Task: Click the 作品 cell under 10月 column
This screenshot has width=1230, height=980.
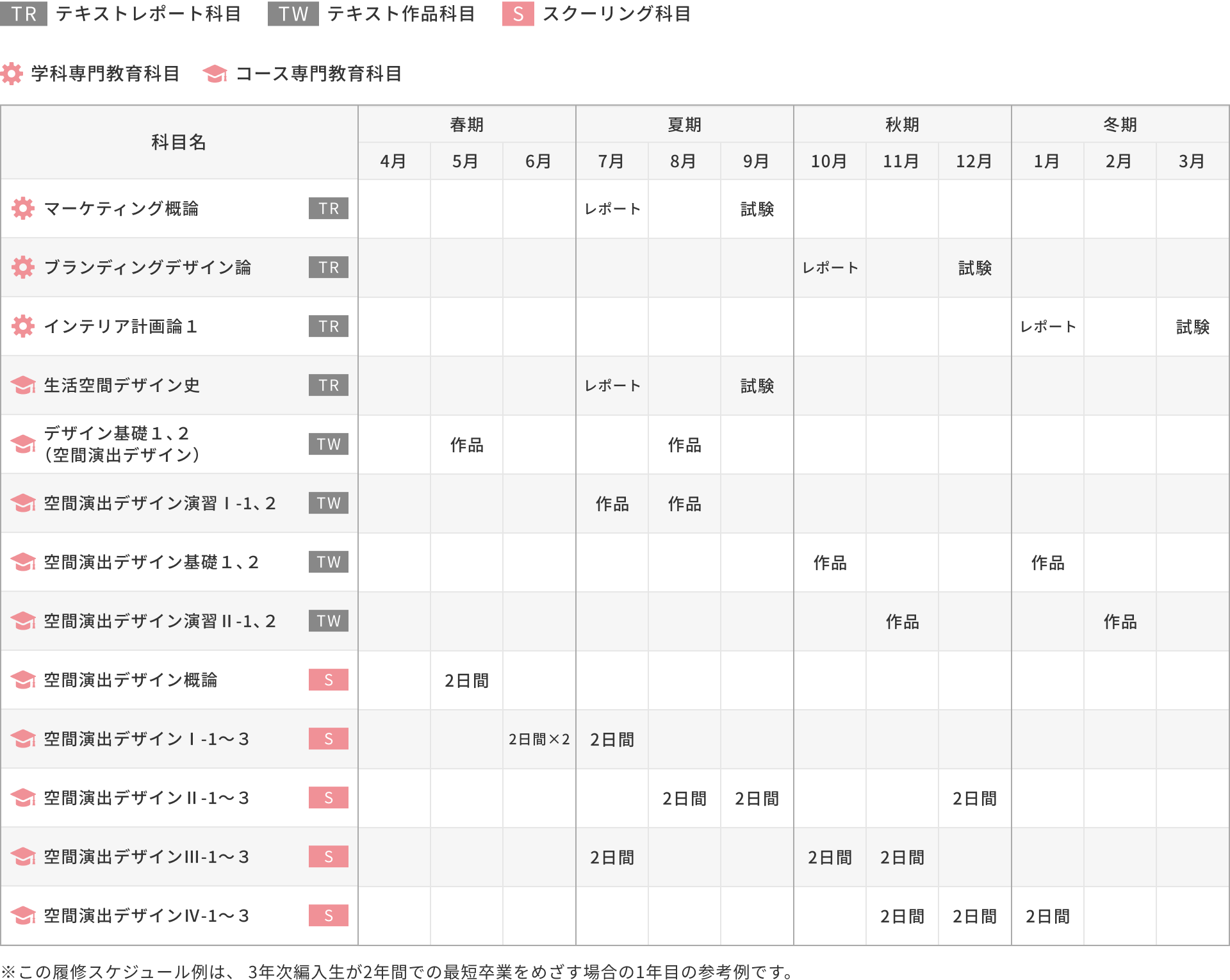Action: click(x=830, y=562)
